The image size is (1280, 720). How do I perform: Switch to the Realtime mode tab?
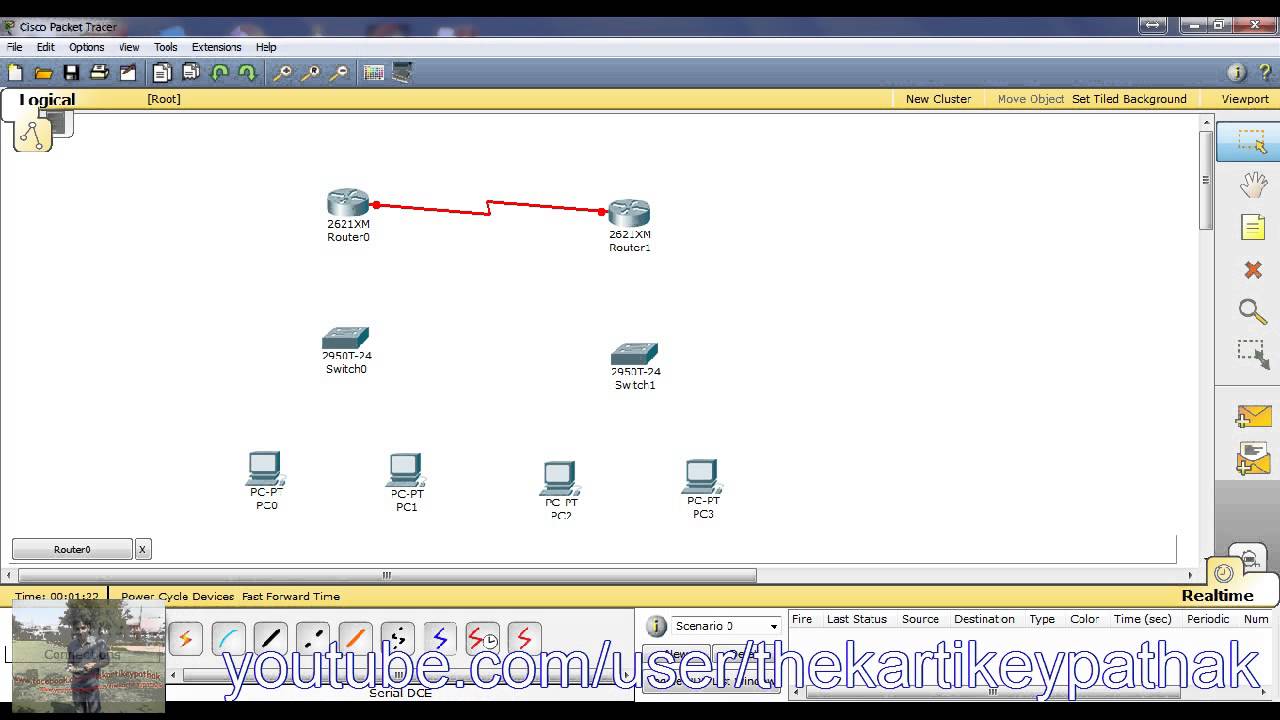(1217, 595)
